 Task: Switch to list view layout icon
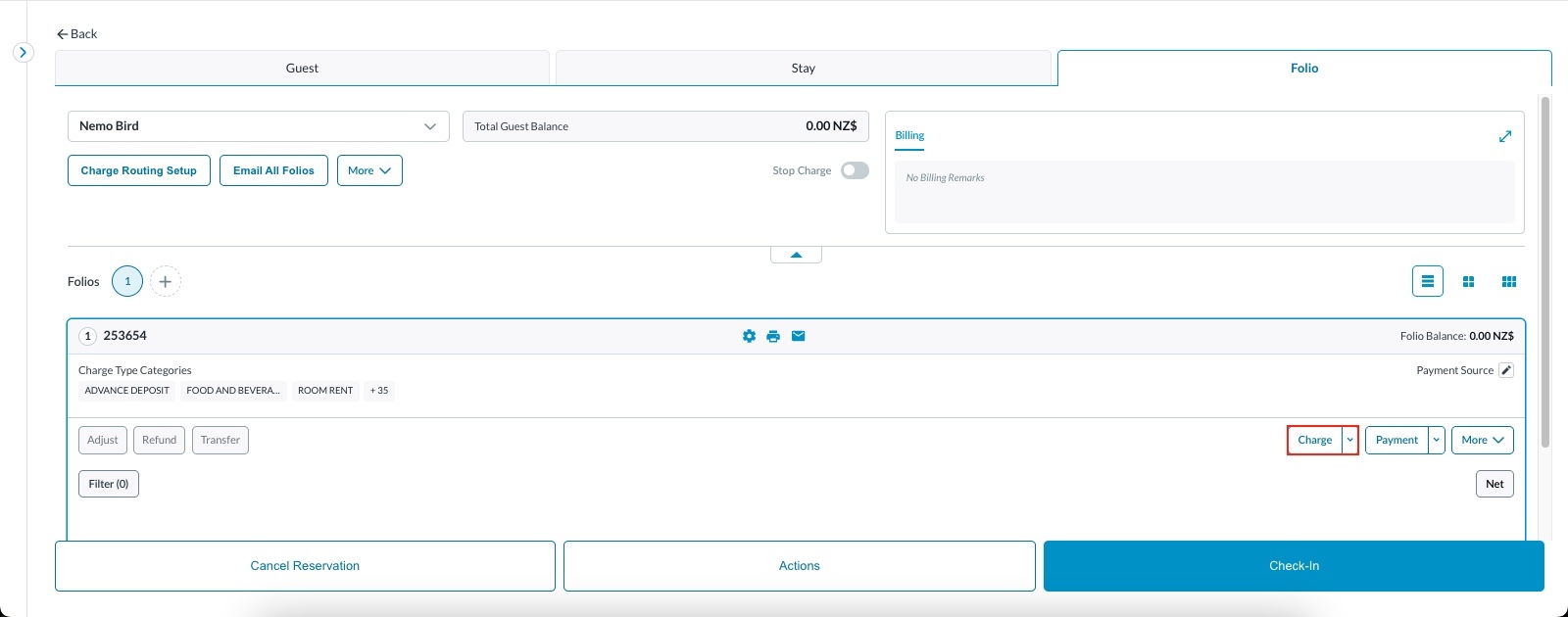click(x=1427, y=281)
